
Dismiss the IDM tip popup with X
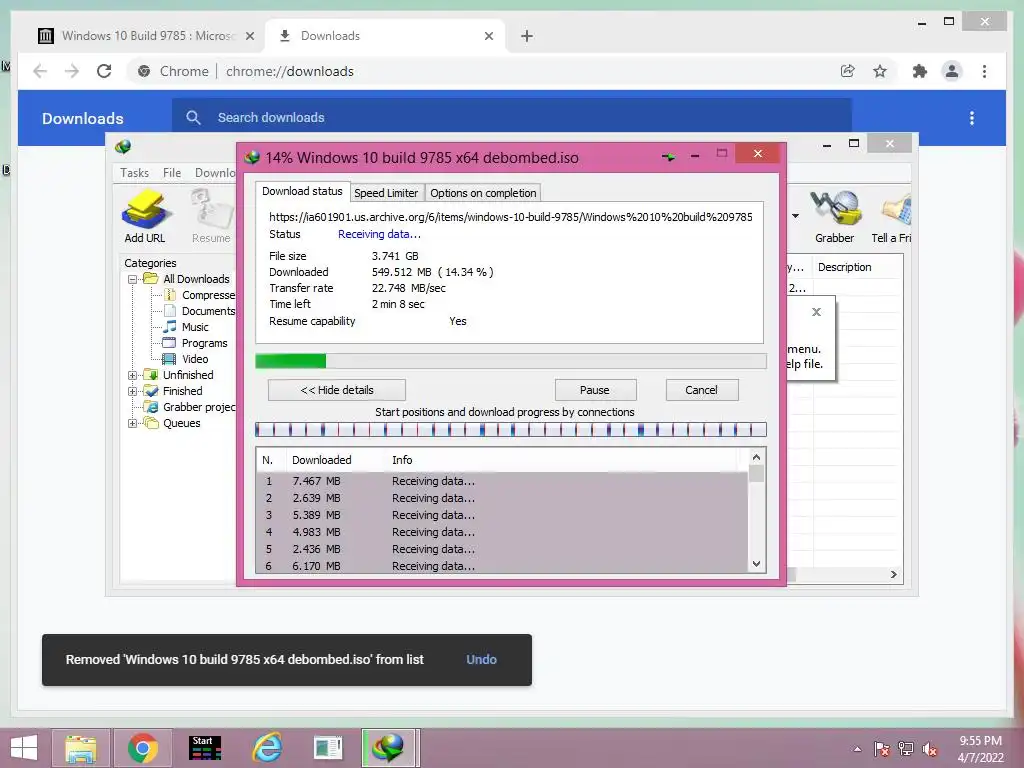(x=816, y=312)
